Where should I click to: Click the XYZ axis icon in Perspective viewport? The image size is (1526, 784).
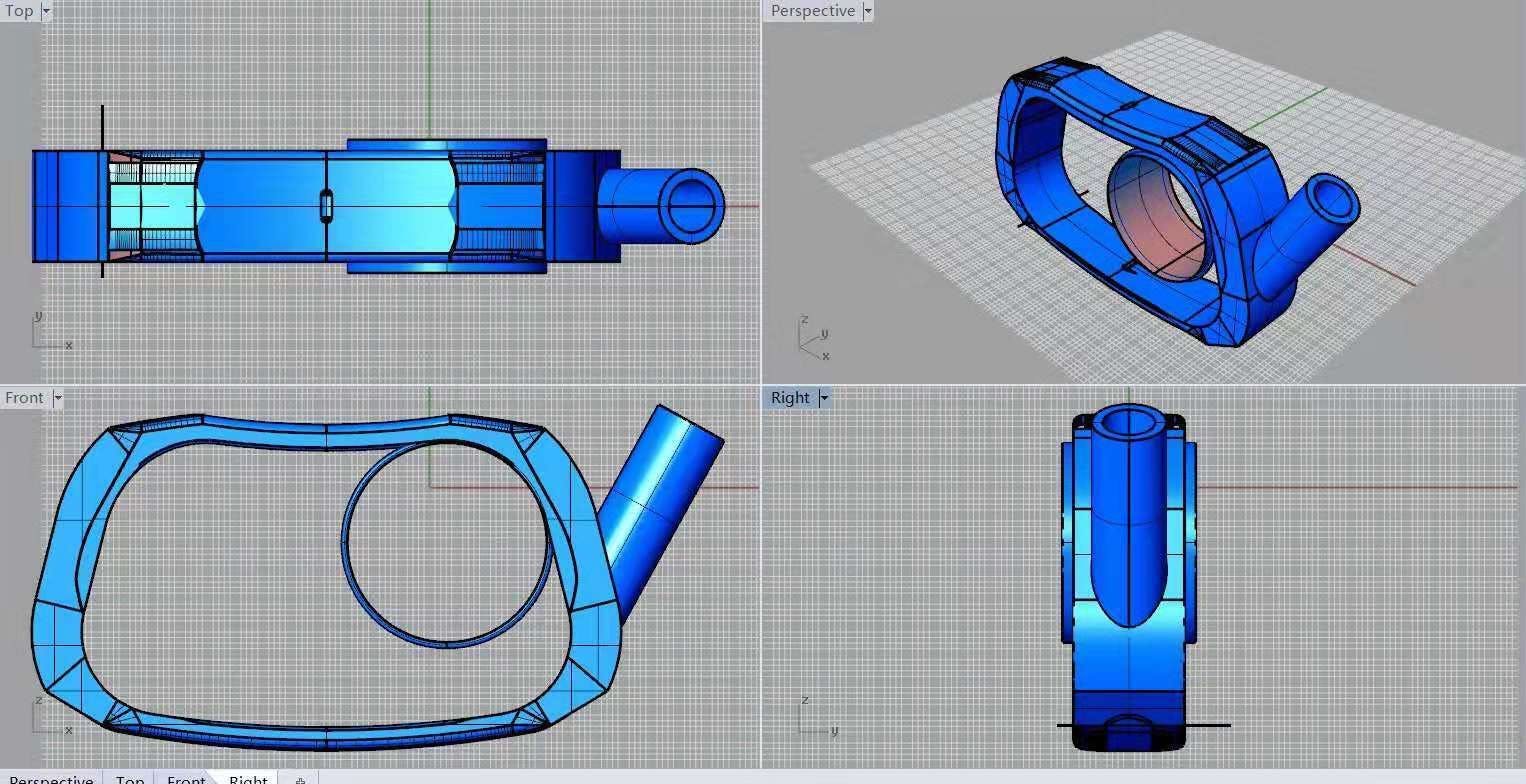click(814, 338)
